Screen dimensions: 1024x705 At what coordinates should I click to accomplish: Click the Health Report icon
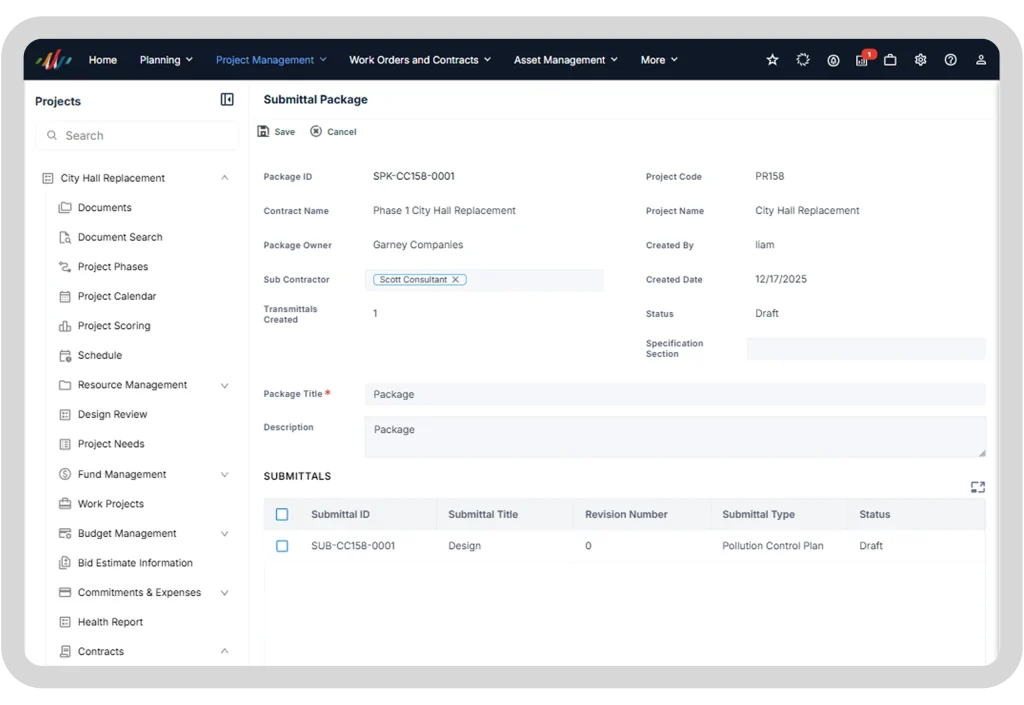[65, 622]
